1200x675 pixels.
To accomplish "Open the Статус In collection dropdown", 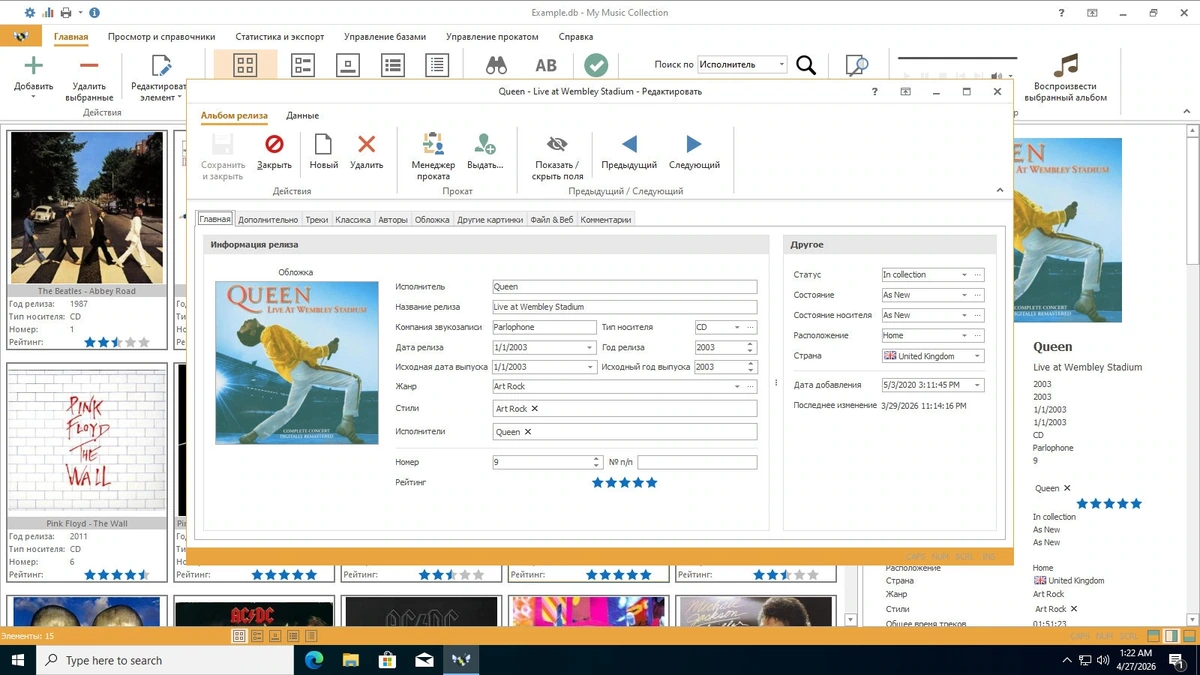I will pos(964,275).
